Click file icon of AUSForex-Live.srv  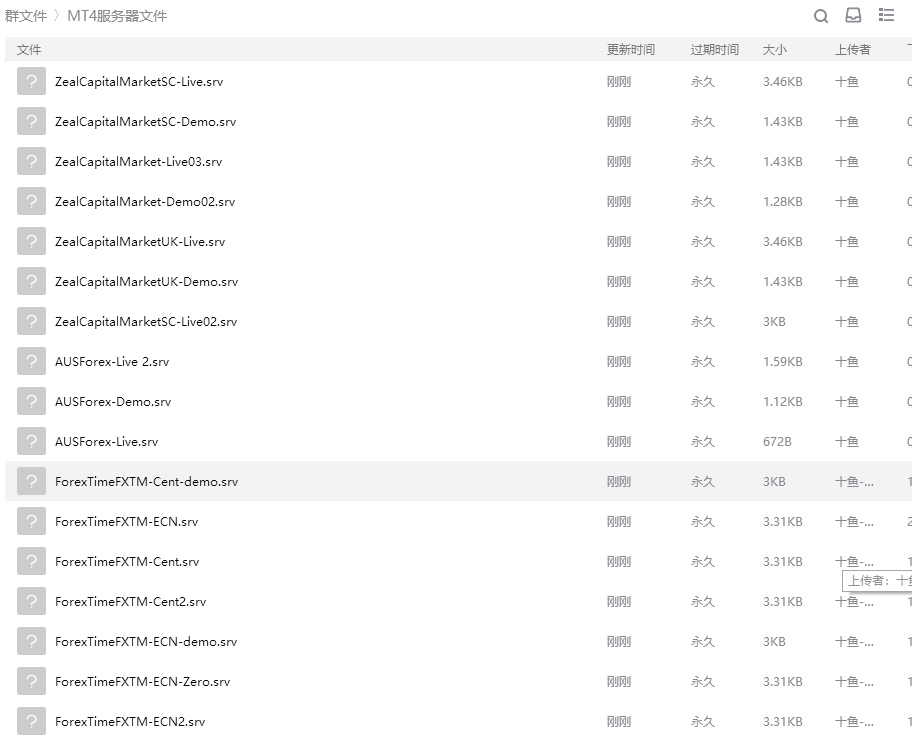31,441
